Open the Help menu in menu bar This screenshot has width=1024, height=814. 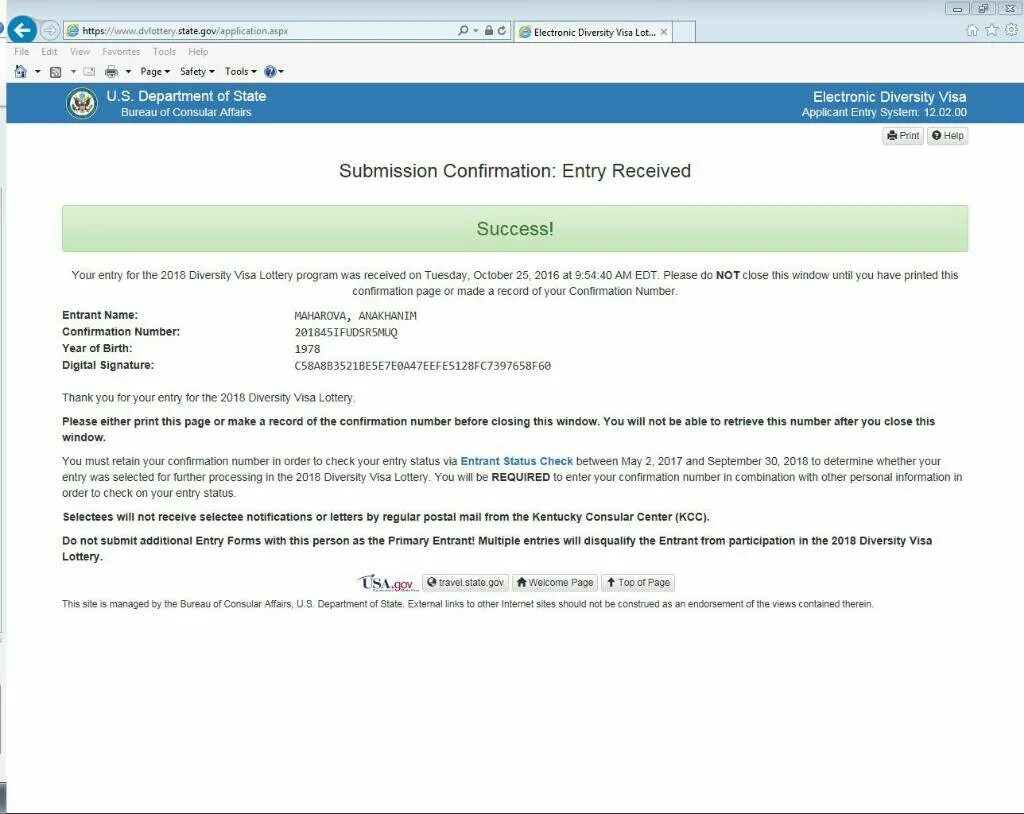pos(198,52)
